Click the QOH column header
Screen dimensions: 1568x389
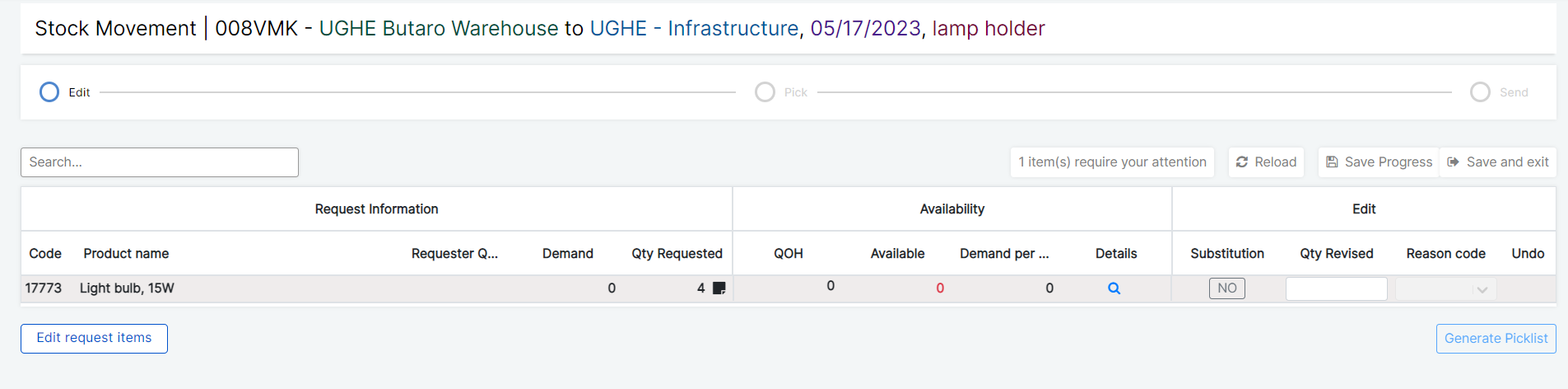tap(788, 254)
